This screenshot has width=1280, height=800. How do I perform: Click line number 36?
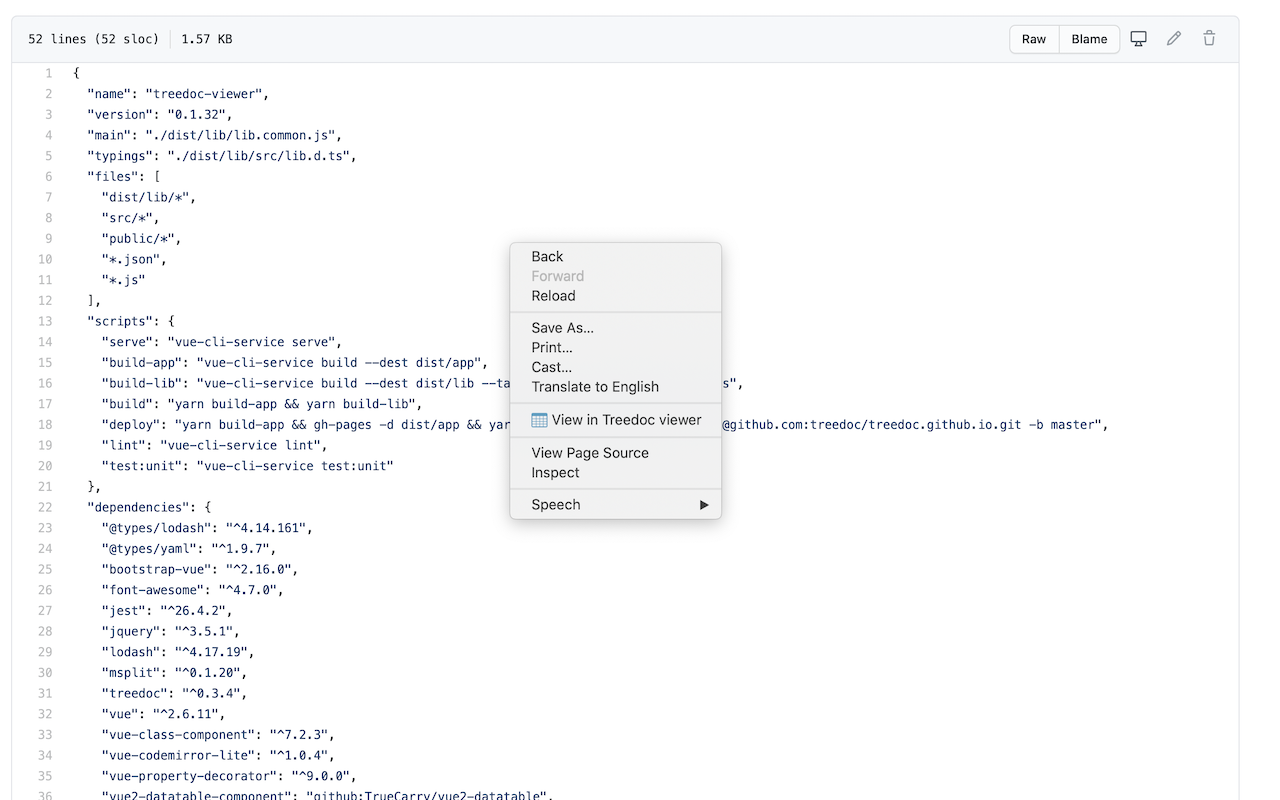[x=45, y=796]
